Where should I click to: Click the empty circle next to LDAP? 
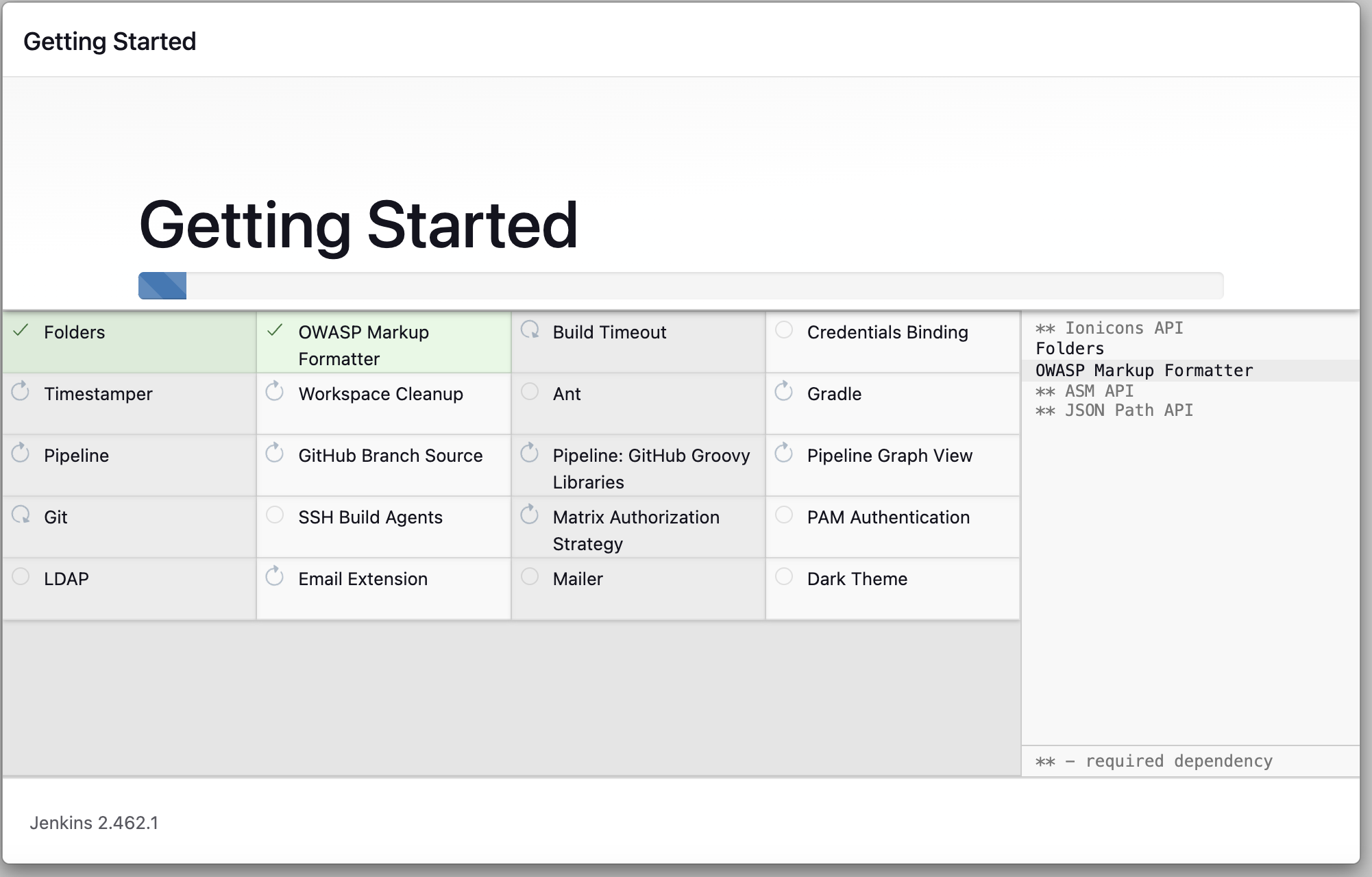(x=21, y=576)
